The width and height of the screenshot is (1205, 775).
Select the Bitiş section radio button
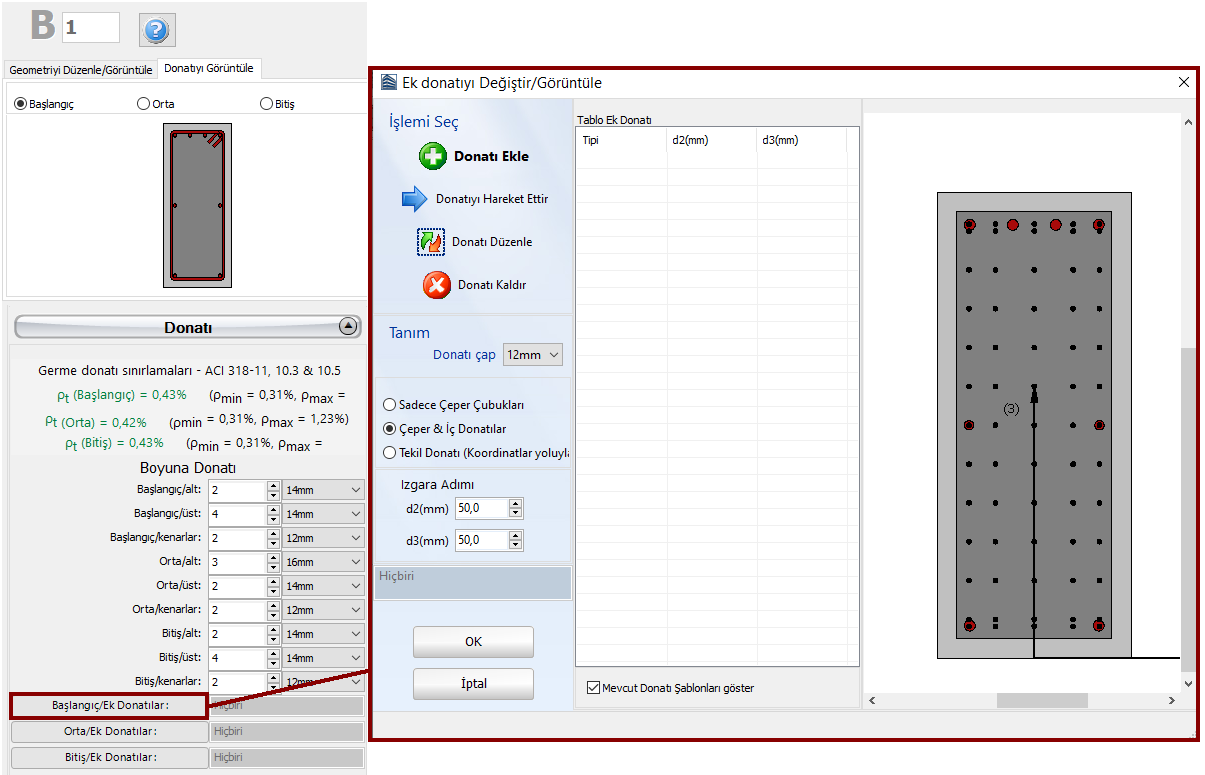266,104
